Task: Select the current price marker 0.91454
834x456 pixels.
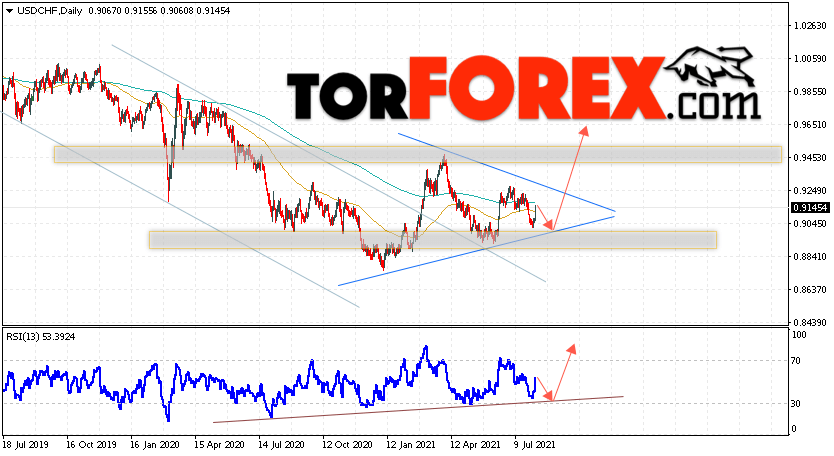Action: [x=810, y=208]
